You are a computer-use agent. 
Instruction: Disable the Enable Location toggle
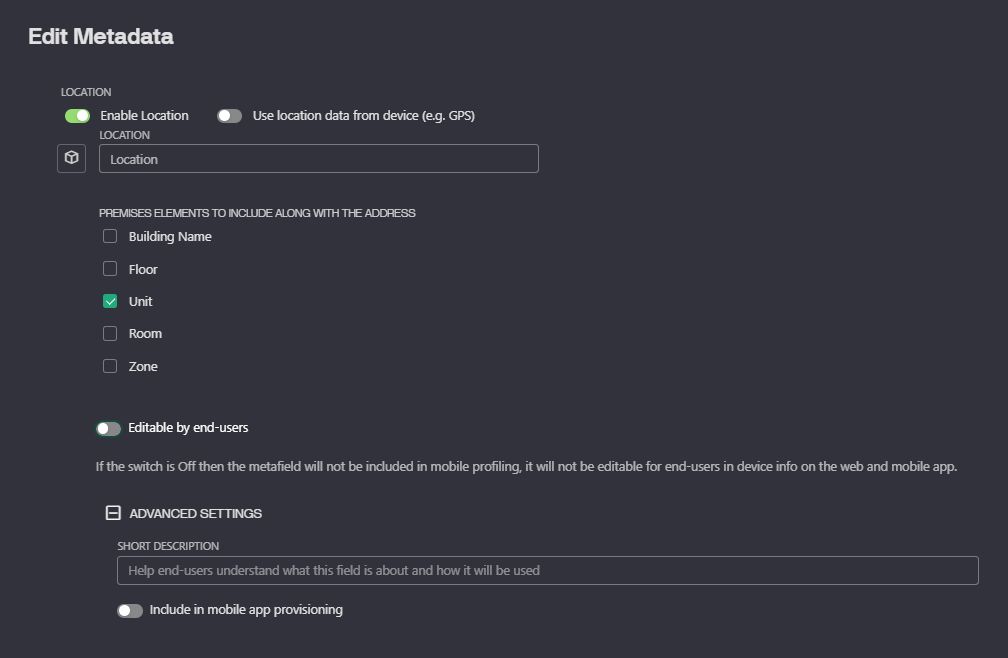(x=77, y=116)
